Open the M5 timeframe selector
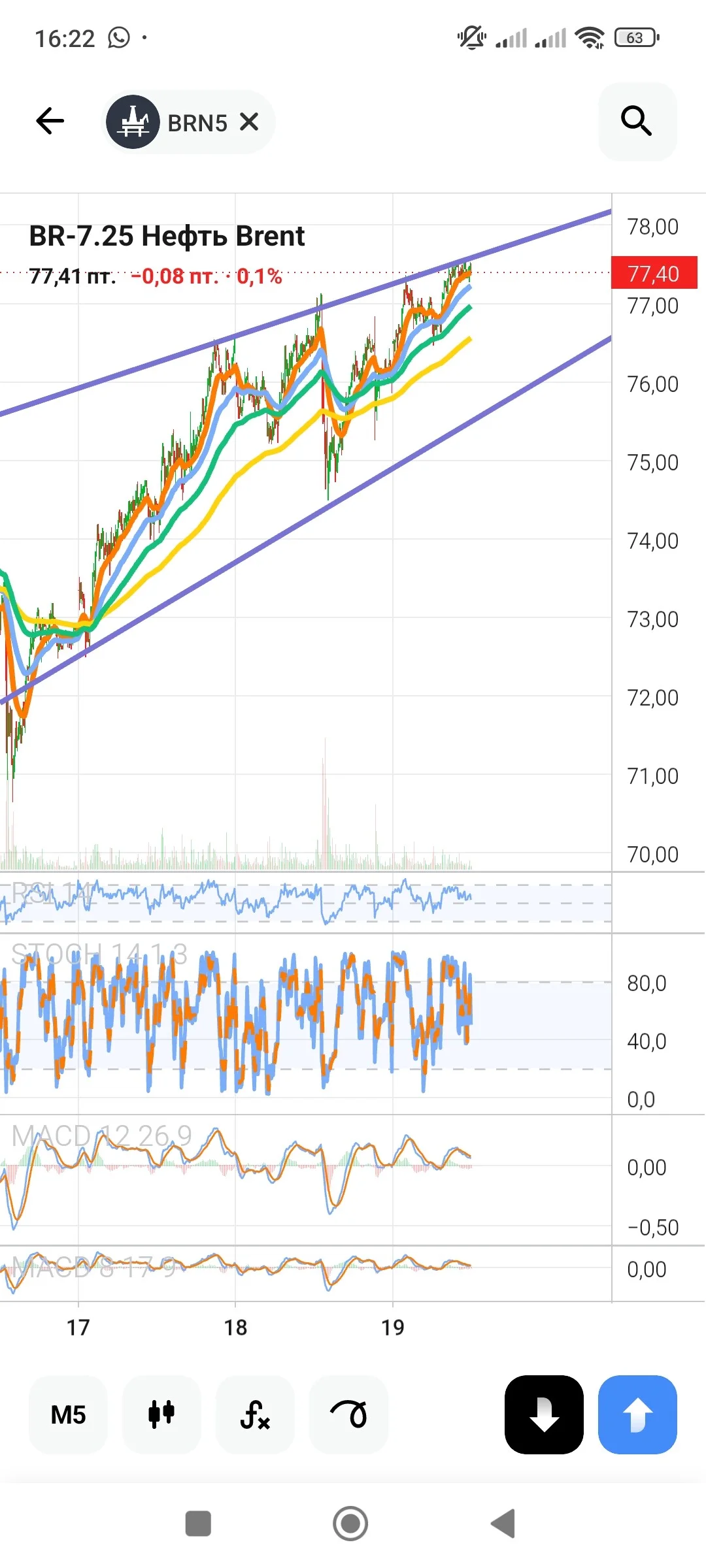Screen dimensions: 706x1568 point(68,1414)
